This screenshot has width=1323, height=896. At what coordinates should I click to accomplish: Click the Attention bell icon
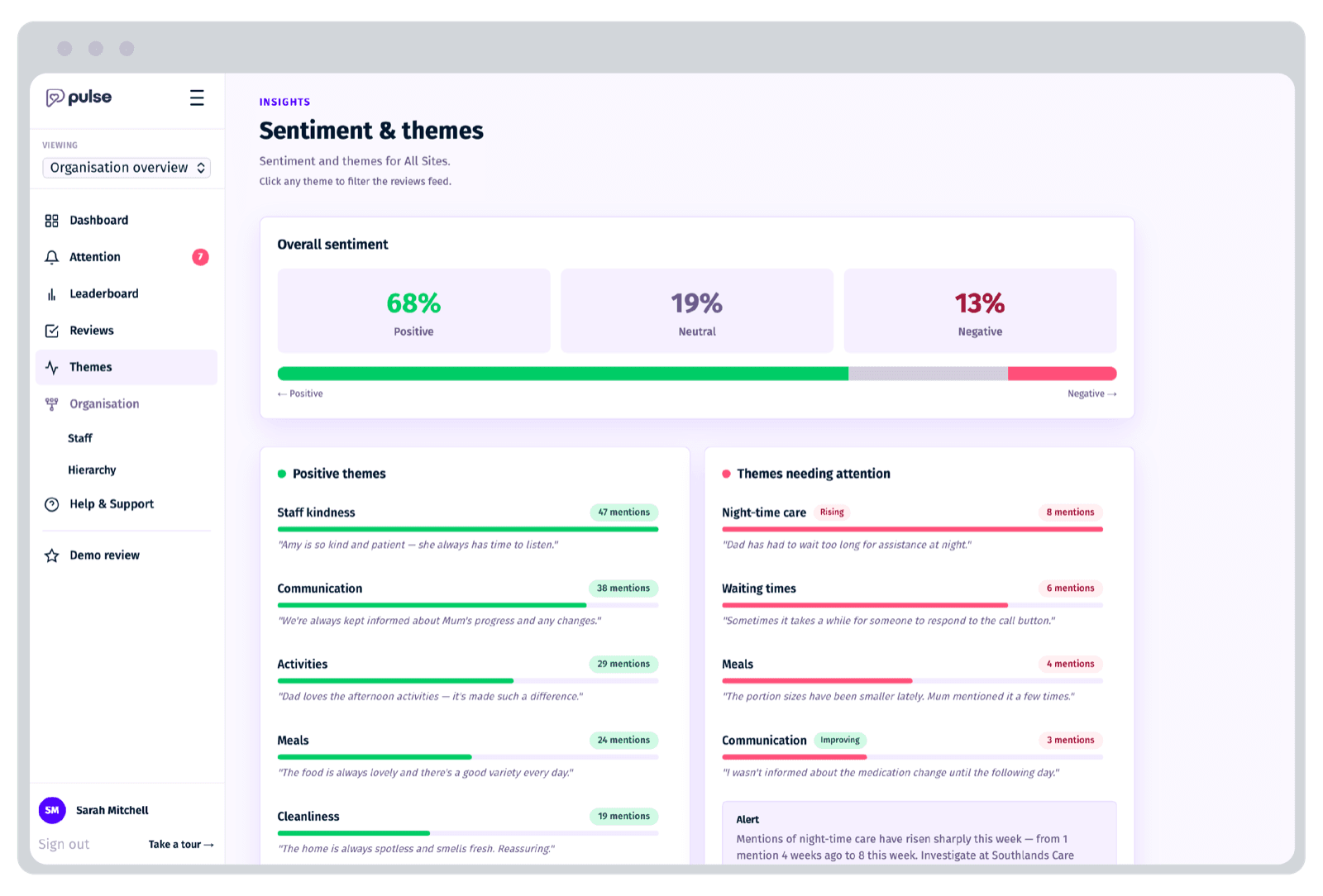click(51, 257)
